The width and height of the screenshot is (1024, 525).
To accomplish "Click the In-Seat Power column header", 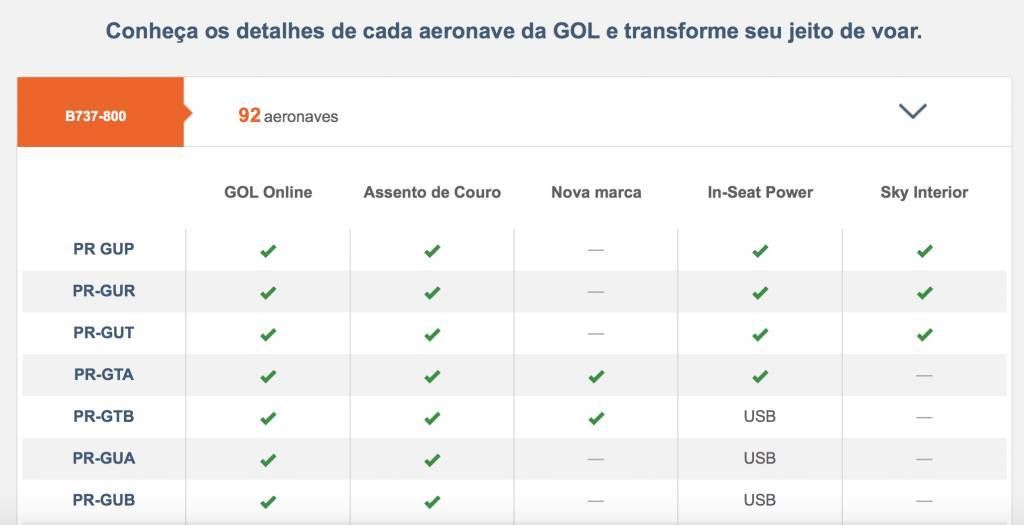I will point(760,192).
